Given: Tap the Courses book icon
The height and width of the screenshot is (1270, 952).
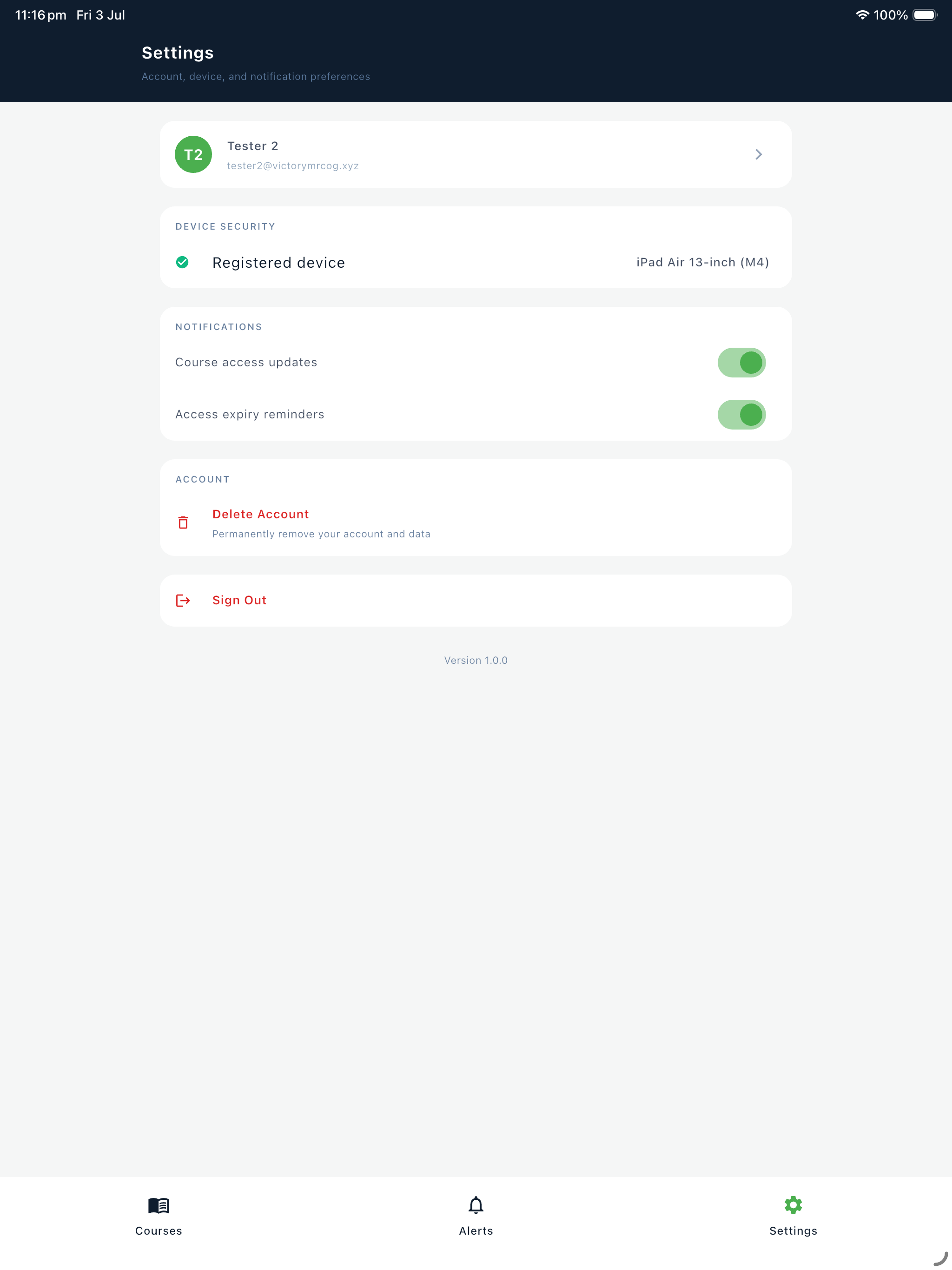Looking at the screenshot, I should pyautogui.click(x=159, y=1205).
